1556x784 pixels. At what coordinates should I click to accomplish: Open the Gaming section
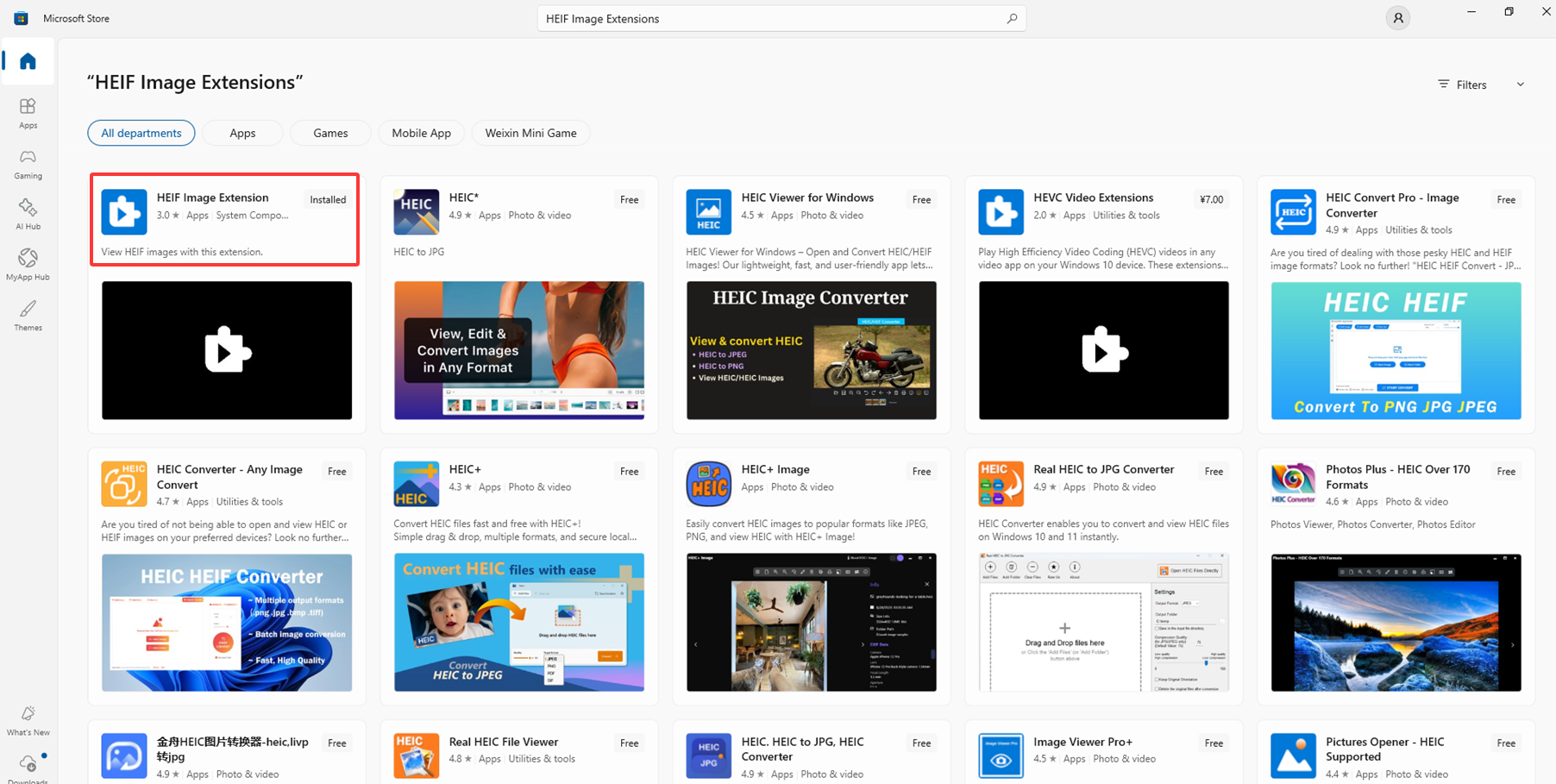28,164
